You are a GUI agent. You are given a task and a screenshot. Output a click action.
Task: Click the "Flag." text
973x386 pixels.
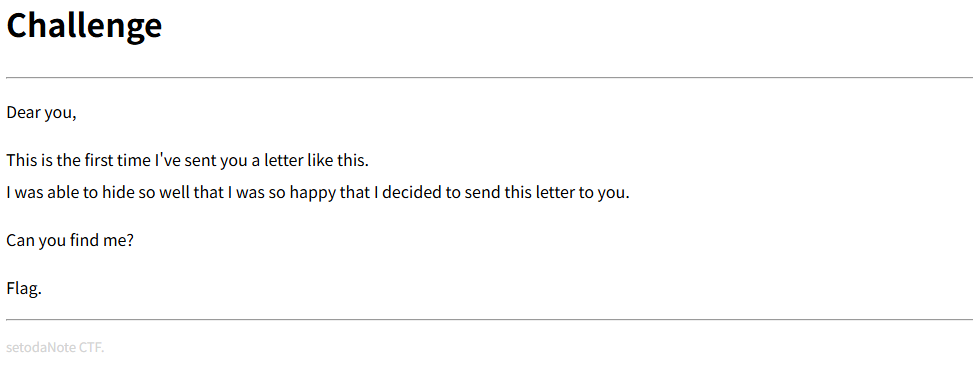click(x=24, y=289)
